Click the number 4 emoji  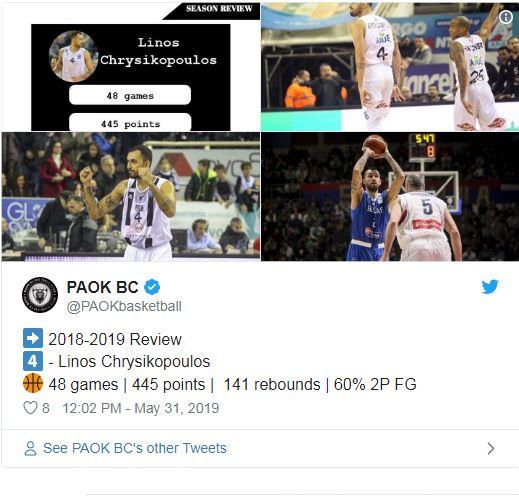pos(33,361)
